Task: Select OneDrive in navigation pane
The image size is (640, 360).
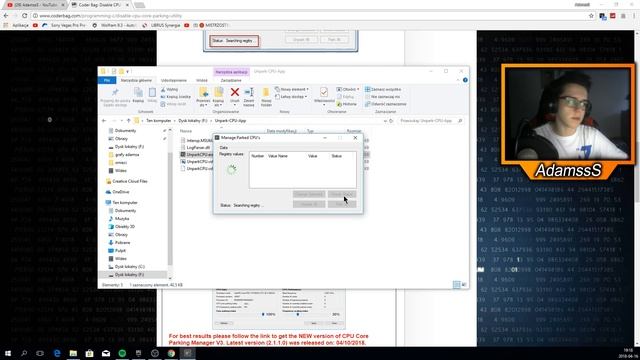Action: (x=118, y=192)
